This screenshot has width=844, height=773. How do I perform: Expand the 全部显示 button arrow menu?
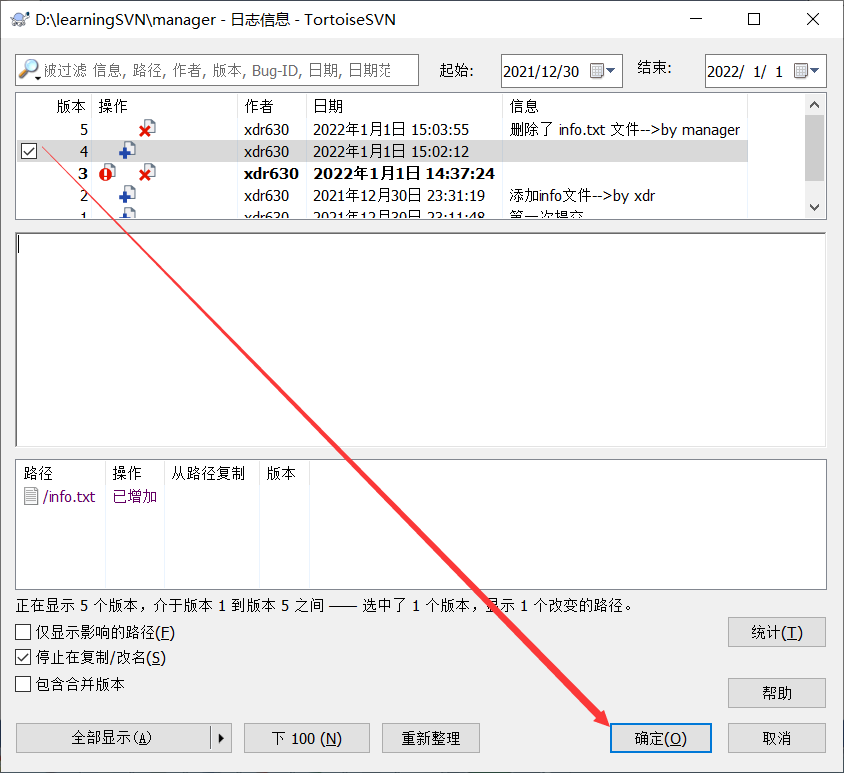click(221, 738)
